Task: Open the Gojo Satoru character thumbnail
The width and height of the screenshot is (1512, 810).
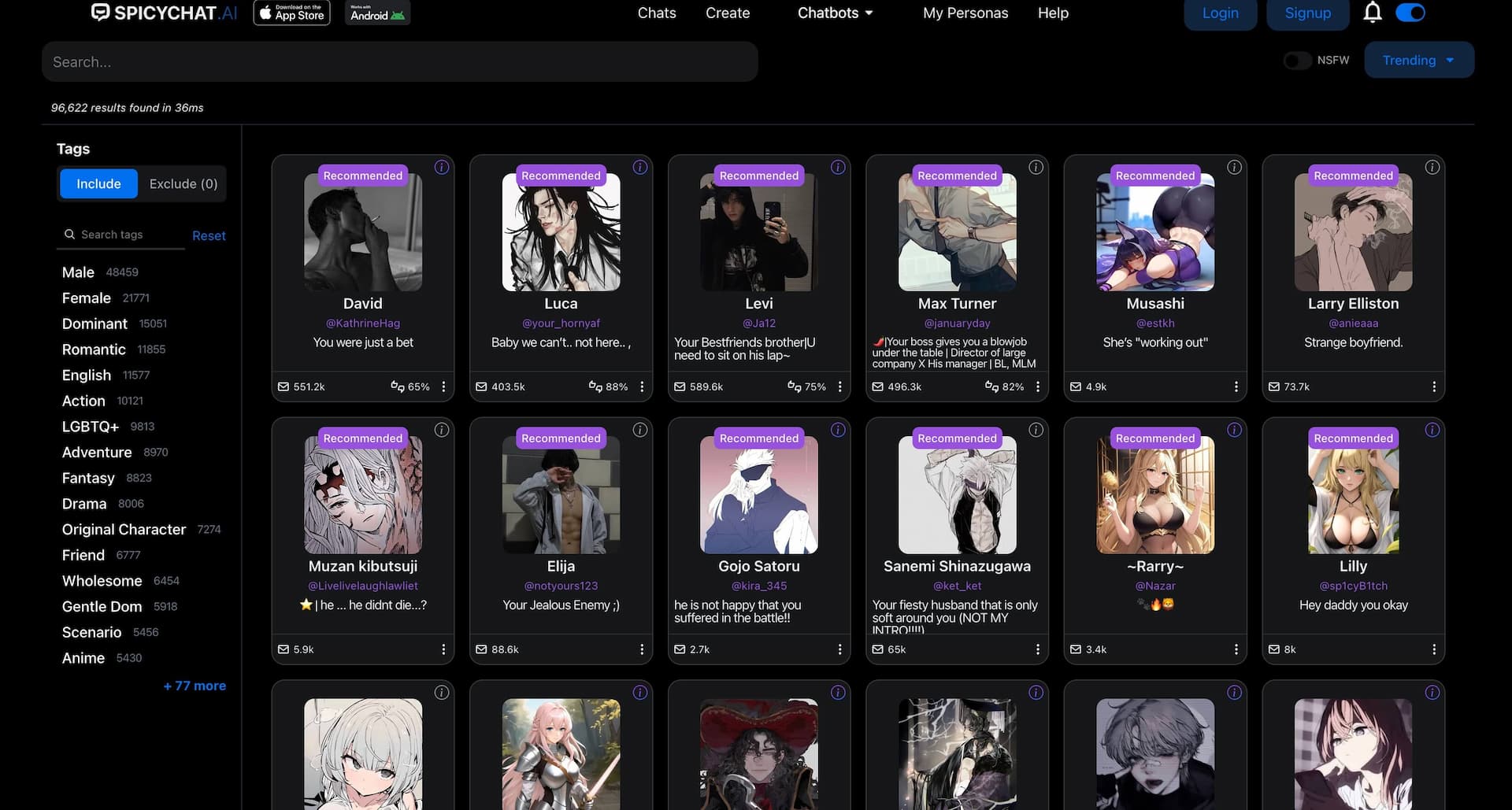Action: point(759,495)
